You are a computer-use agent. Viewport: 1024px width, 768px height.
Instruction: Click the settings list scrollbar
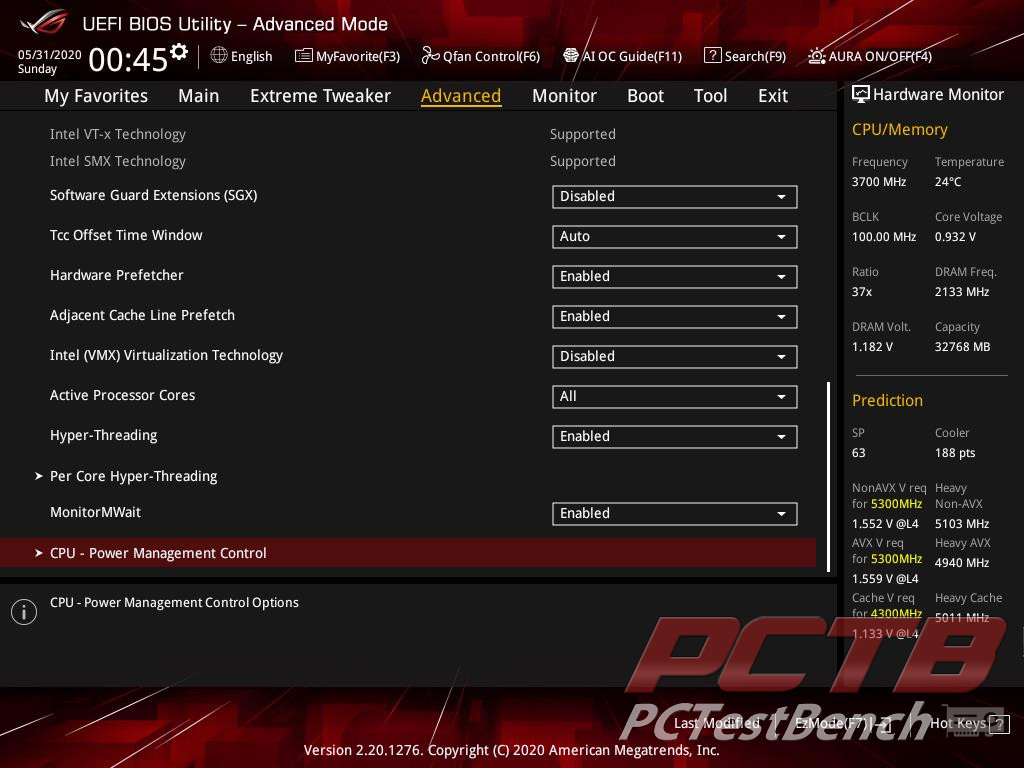pos(828,477)
